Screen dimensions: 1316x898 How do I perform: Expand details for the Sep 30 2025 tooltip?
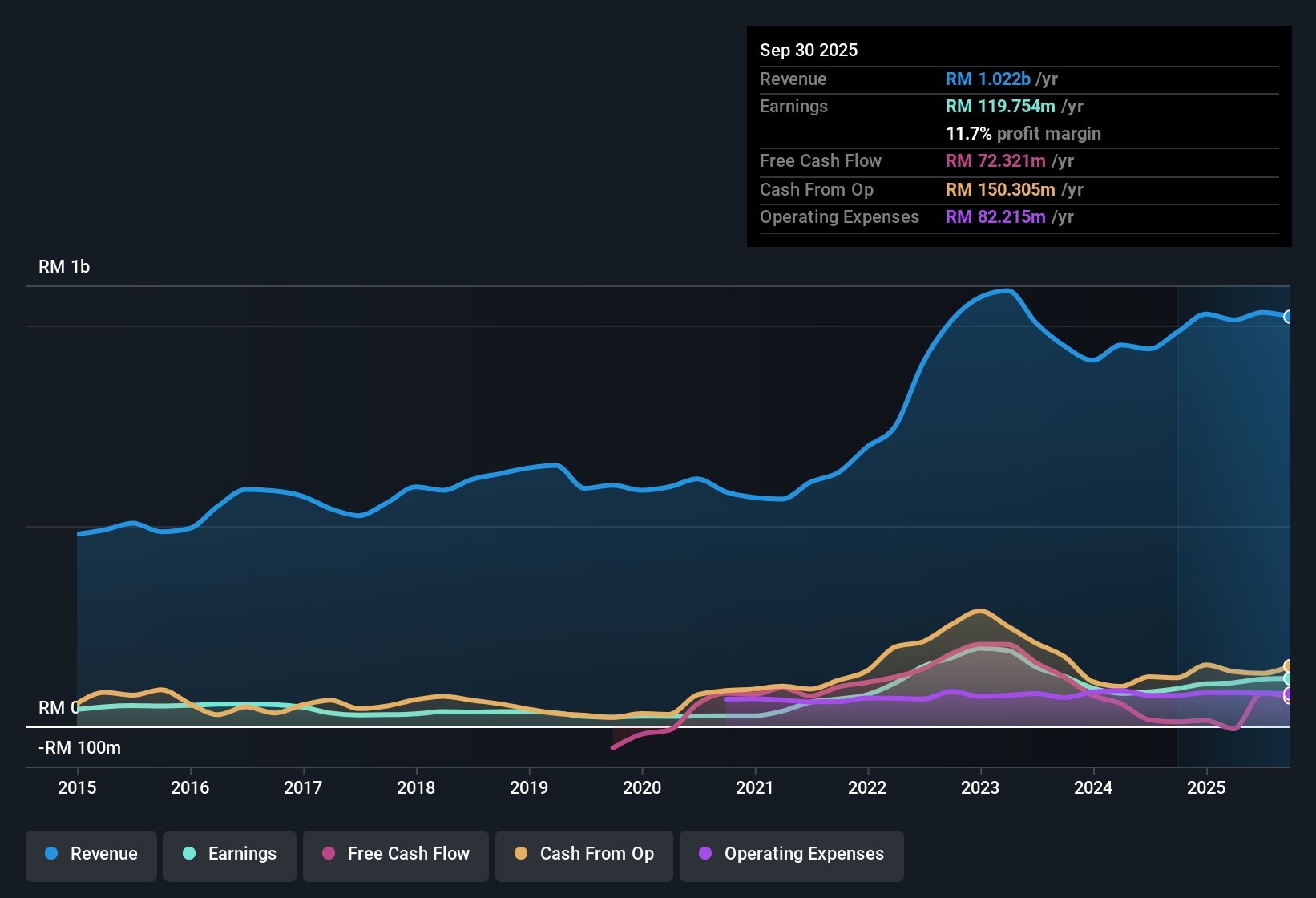[x=809, y=50]
